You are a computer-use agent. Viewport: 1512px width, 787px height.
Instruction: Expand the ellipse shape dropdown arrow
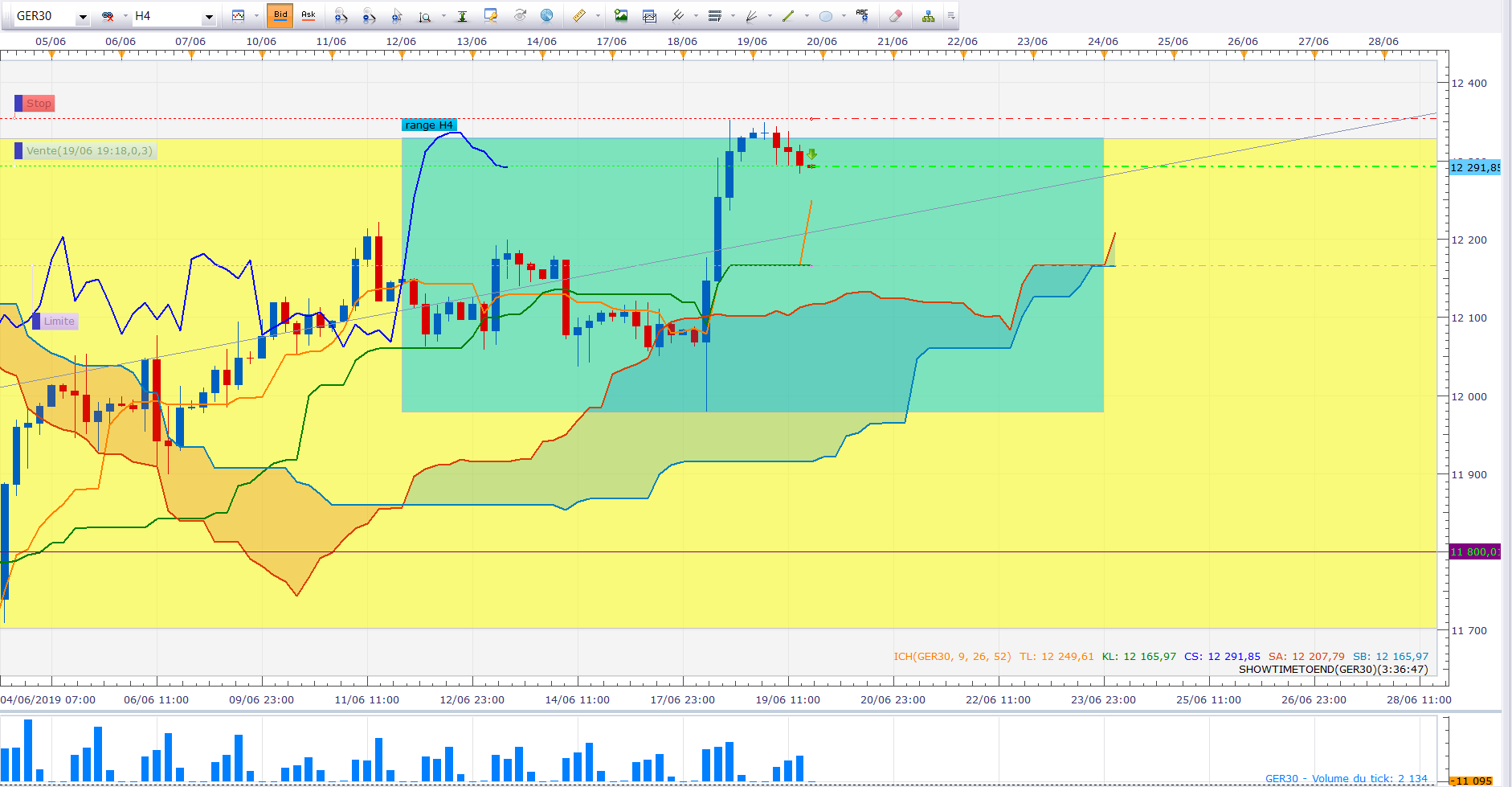tap(844, 16)
